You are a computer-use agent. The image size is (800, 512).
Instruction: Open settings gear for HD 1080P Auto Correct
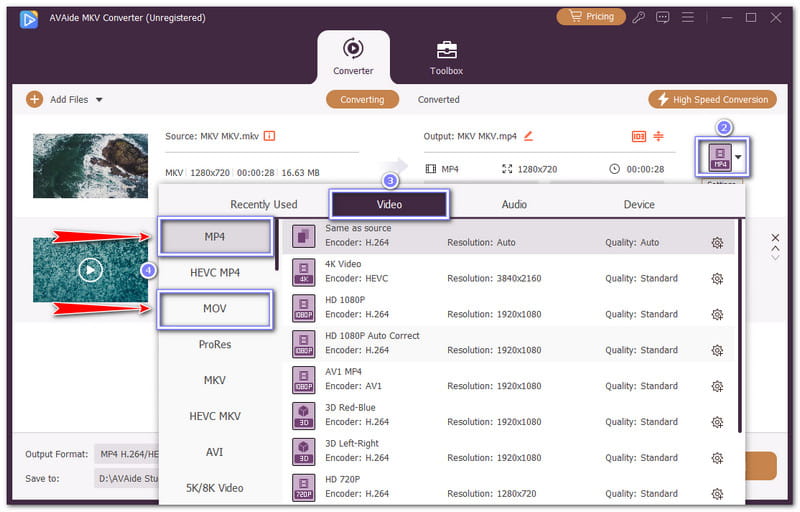click(717, 350)
